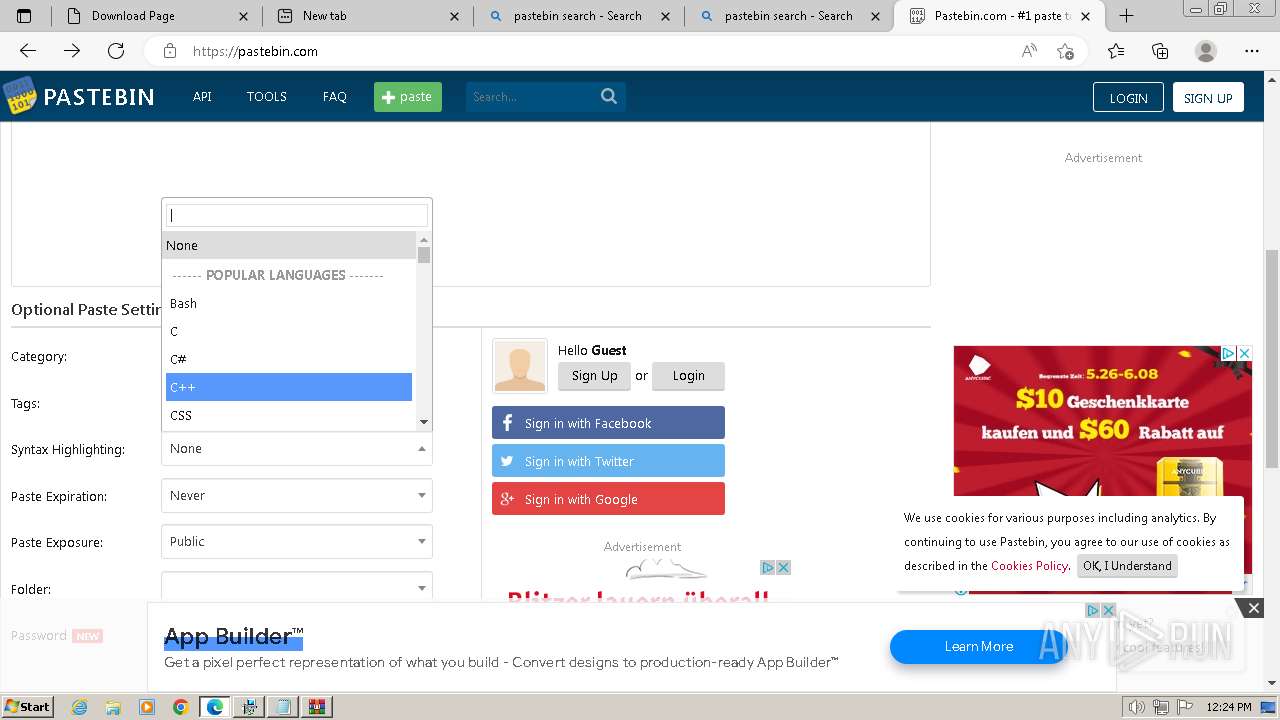Click the LOGIN button in header

click(1128, 97)
